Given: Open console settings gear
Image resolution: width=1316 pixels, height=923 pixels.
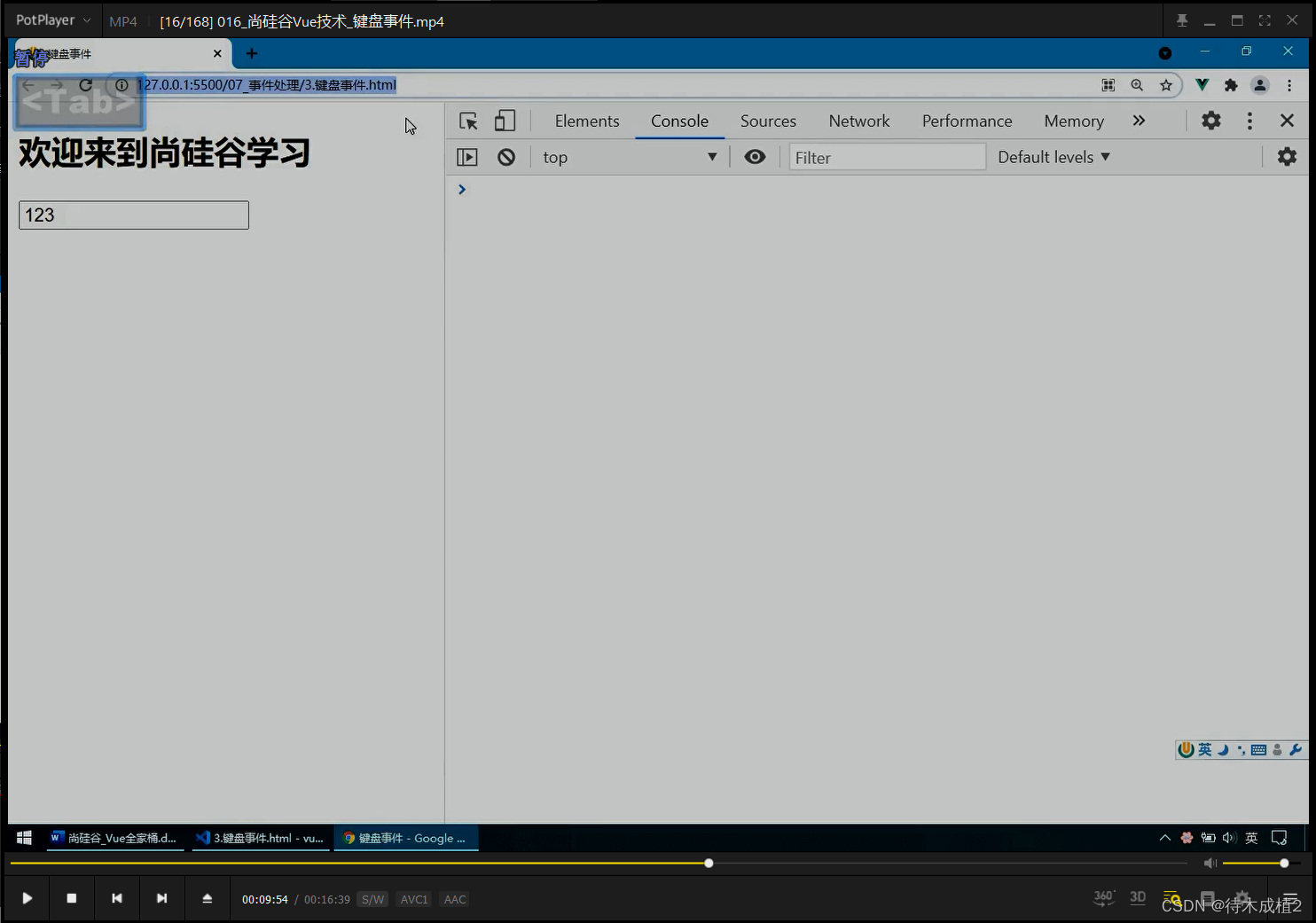Looking at the screenshot, I should (x=1287, y=157).
